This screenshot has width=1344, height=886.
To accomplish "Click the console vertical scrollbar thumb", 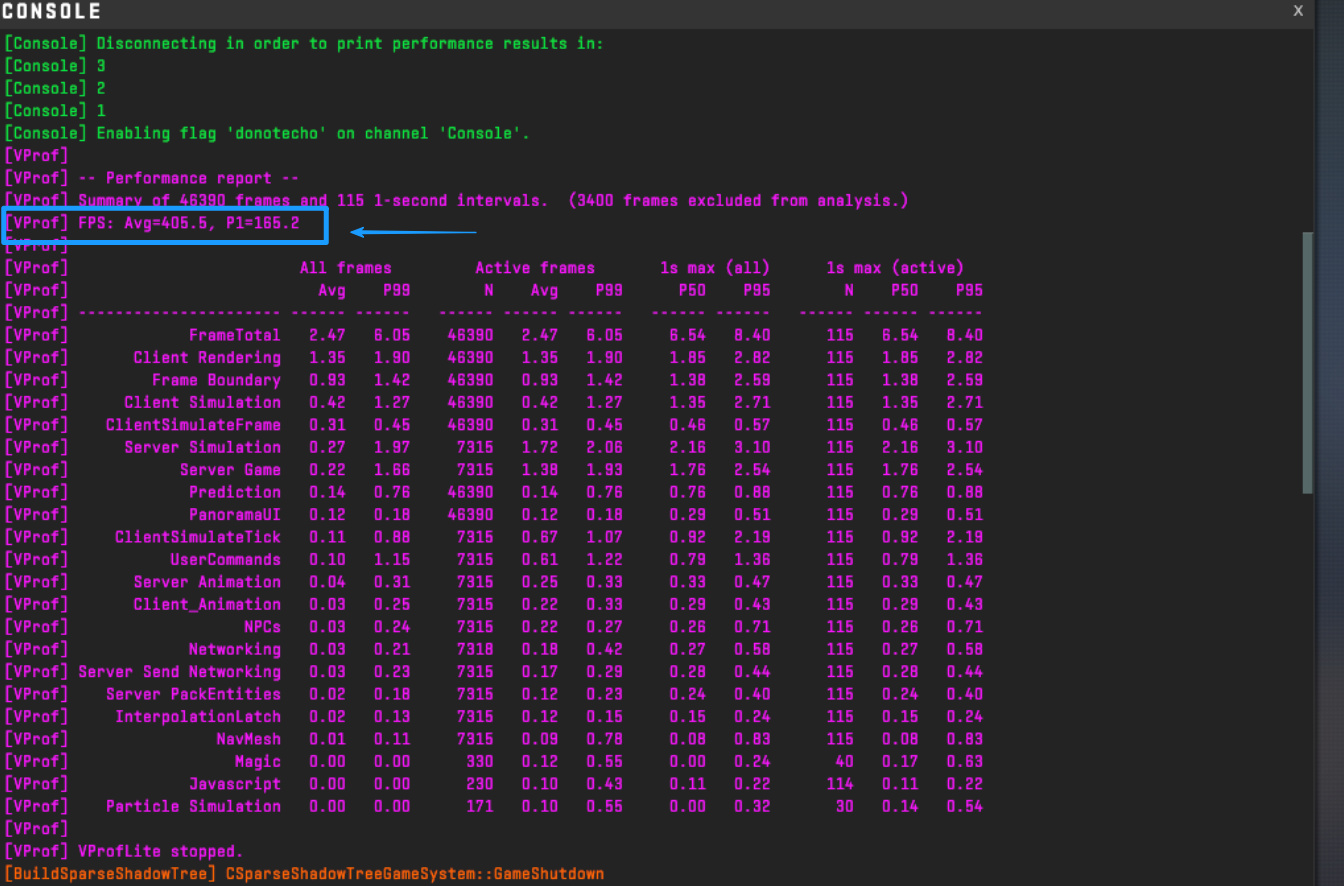I will [1308, 362].
